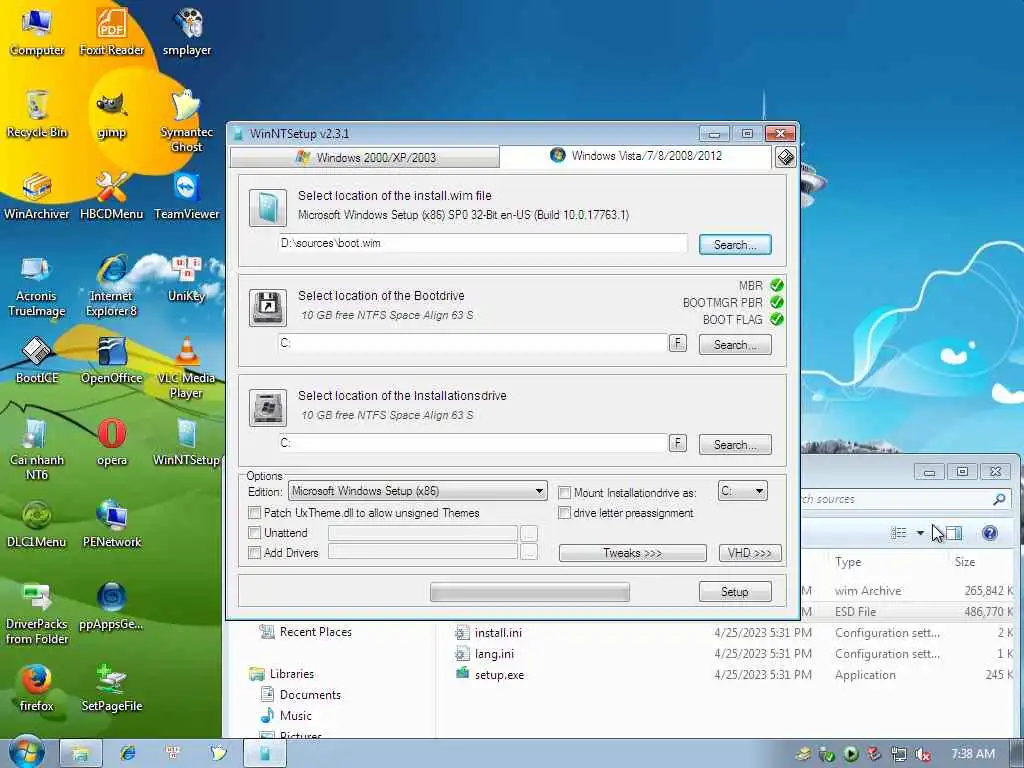1024x768 pixels.
Task: Open Symantec Ghost shortcut
Action: tap(187, 120)
